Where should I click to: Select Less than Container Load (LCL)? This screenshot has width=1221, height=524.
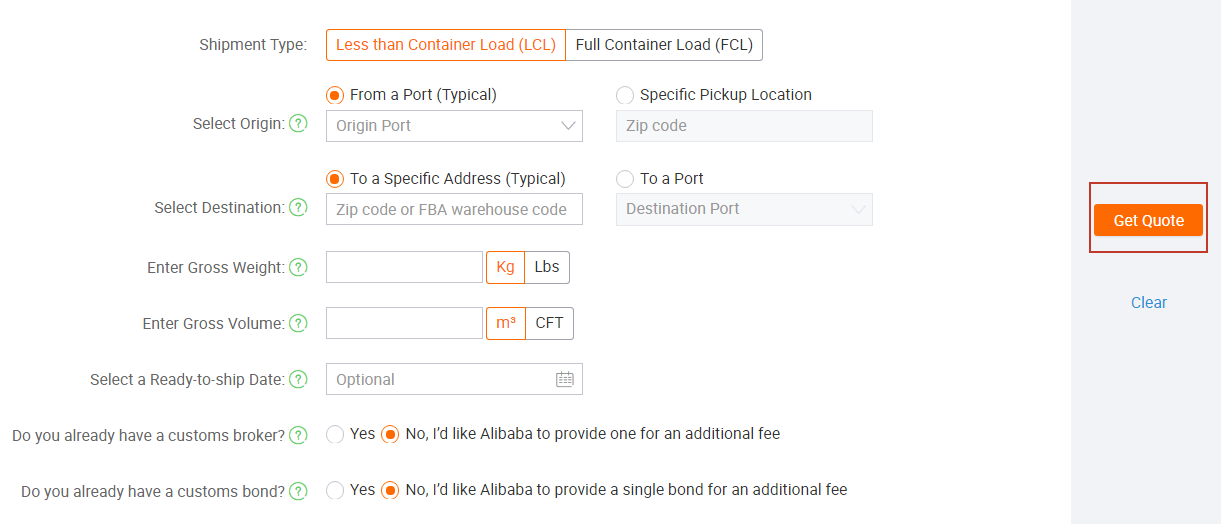[x=445, y=45]
